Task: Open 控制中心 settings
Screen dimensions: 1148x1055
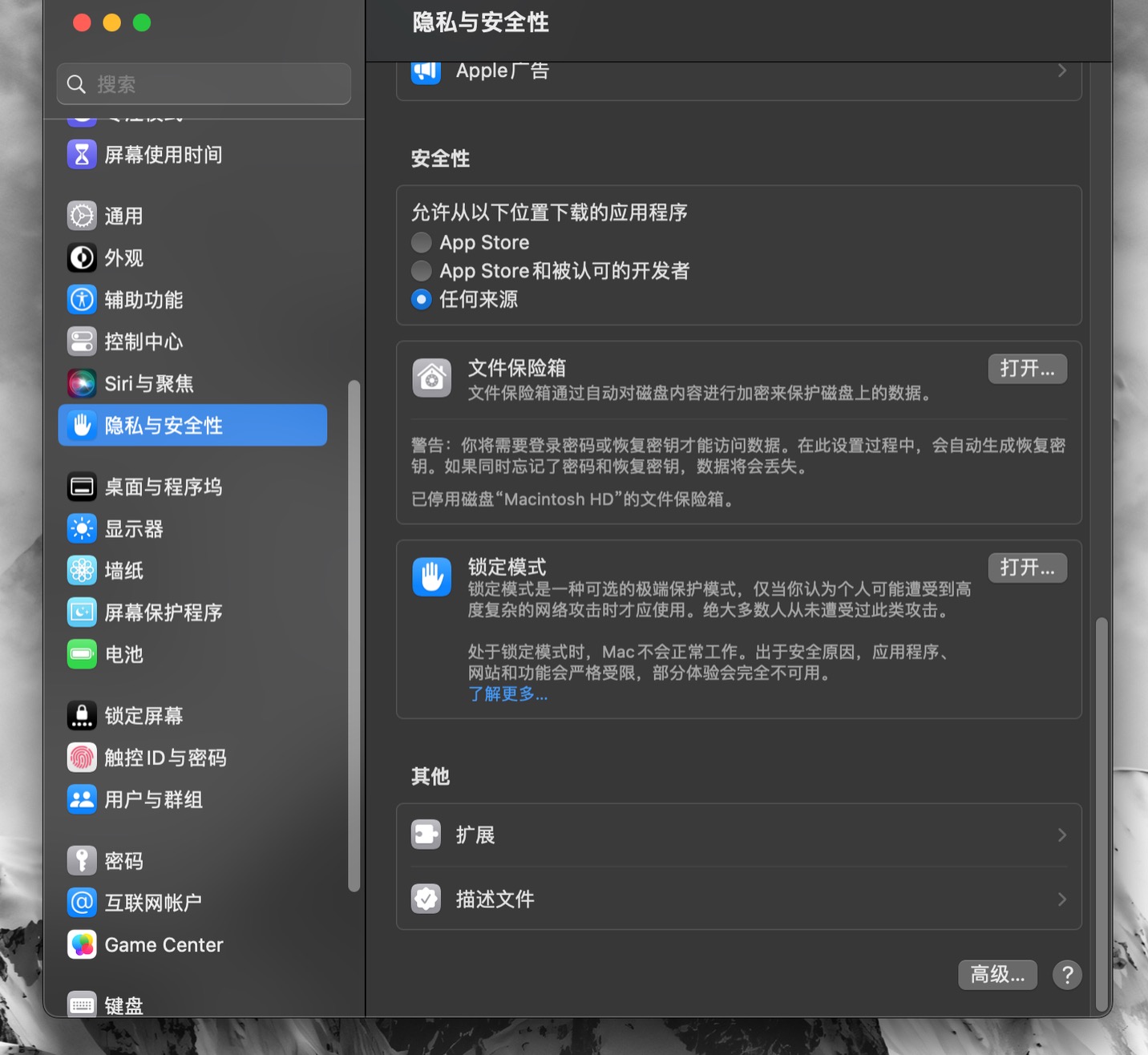Action: click(x=143, y=341)
